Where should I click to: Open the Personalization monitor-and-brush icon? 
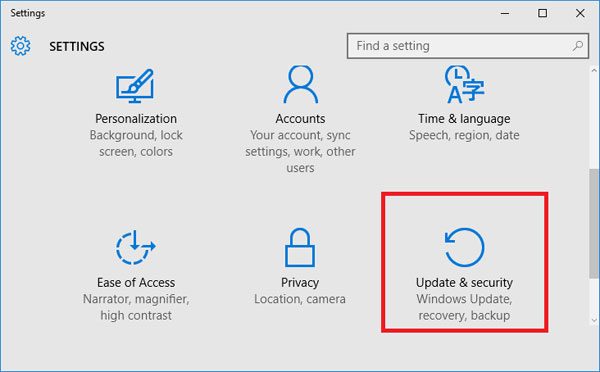[x=135, y=86]
